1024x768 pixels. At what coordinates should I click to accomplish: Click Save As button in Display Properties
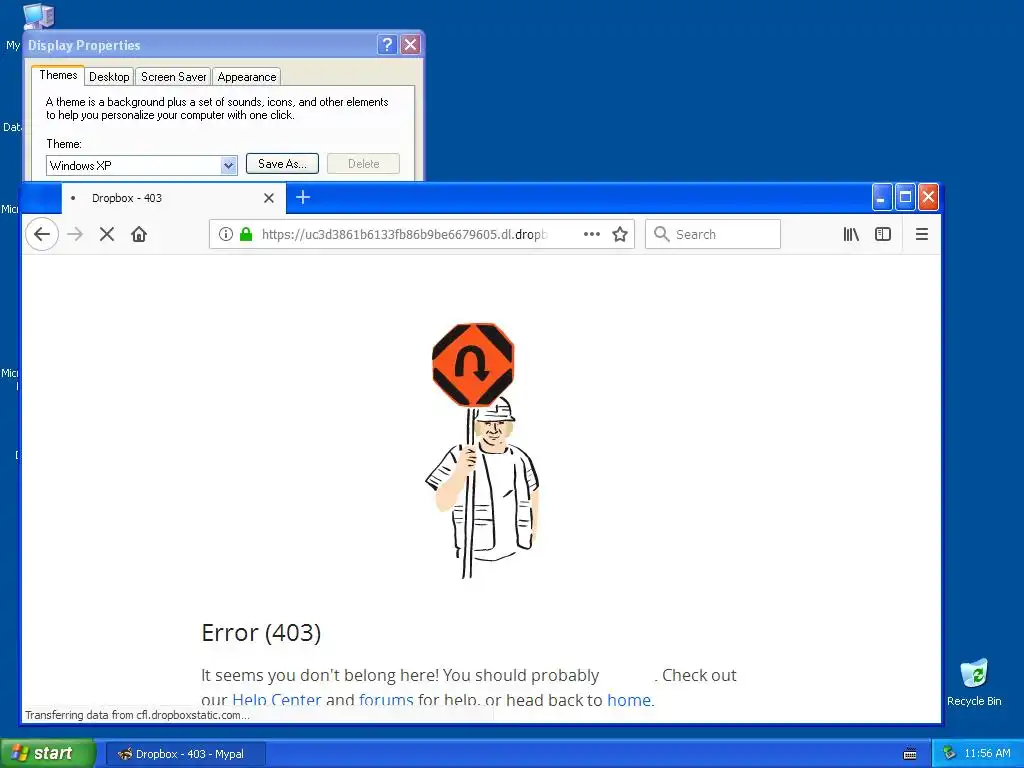click(x=282, y=164)
